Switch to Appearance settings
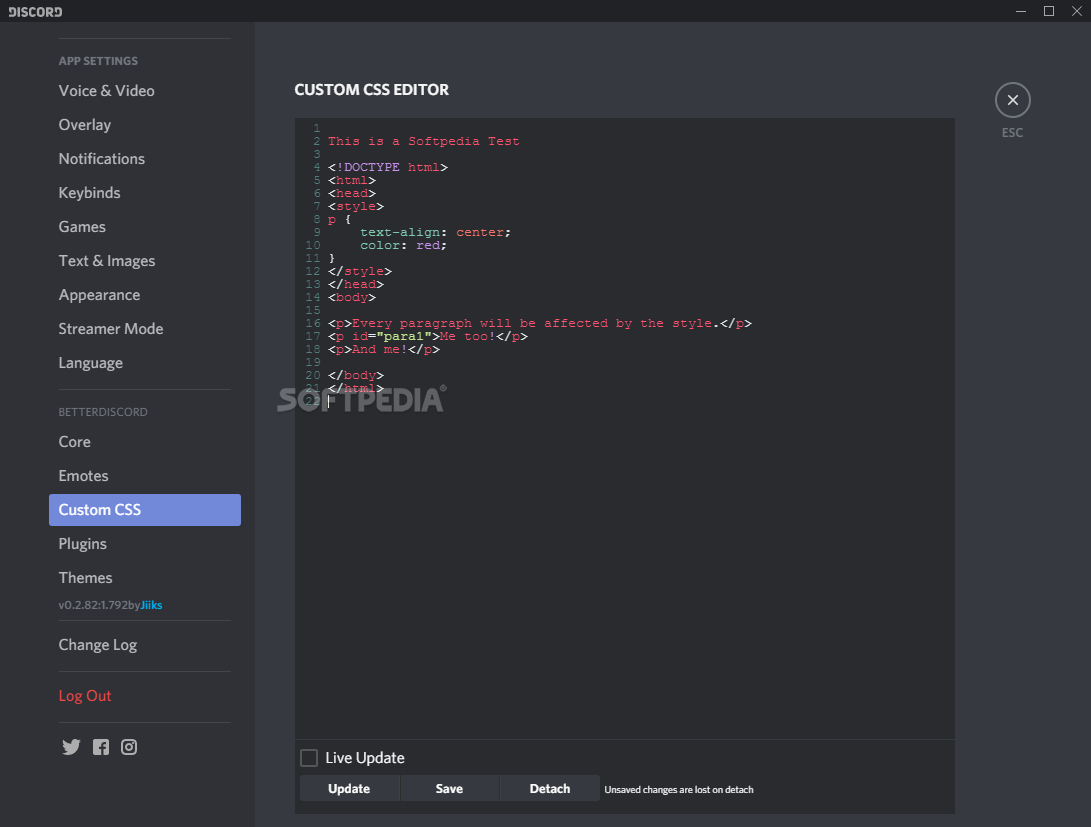Viewport: 1091px width, 827px height. (x=99, y=295)
